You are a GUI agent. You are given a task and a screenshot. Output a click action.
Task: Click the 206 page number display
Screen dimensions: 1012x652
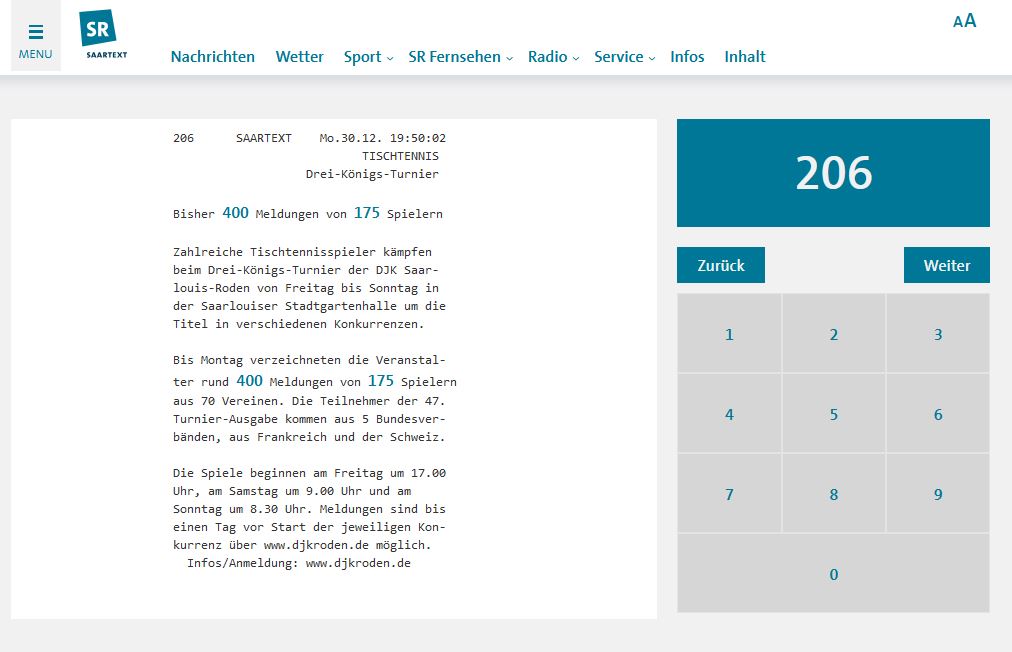click(833, 173)
